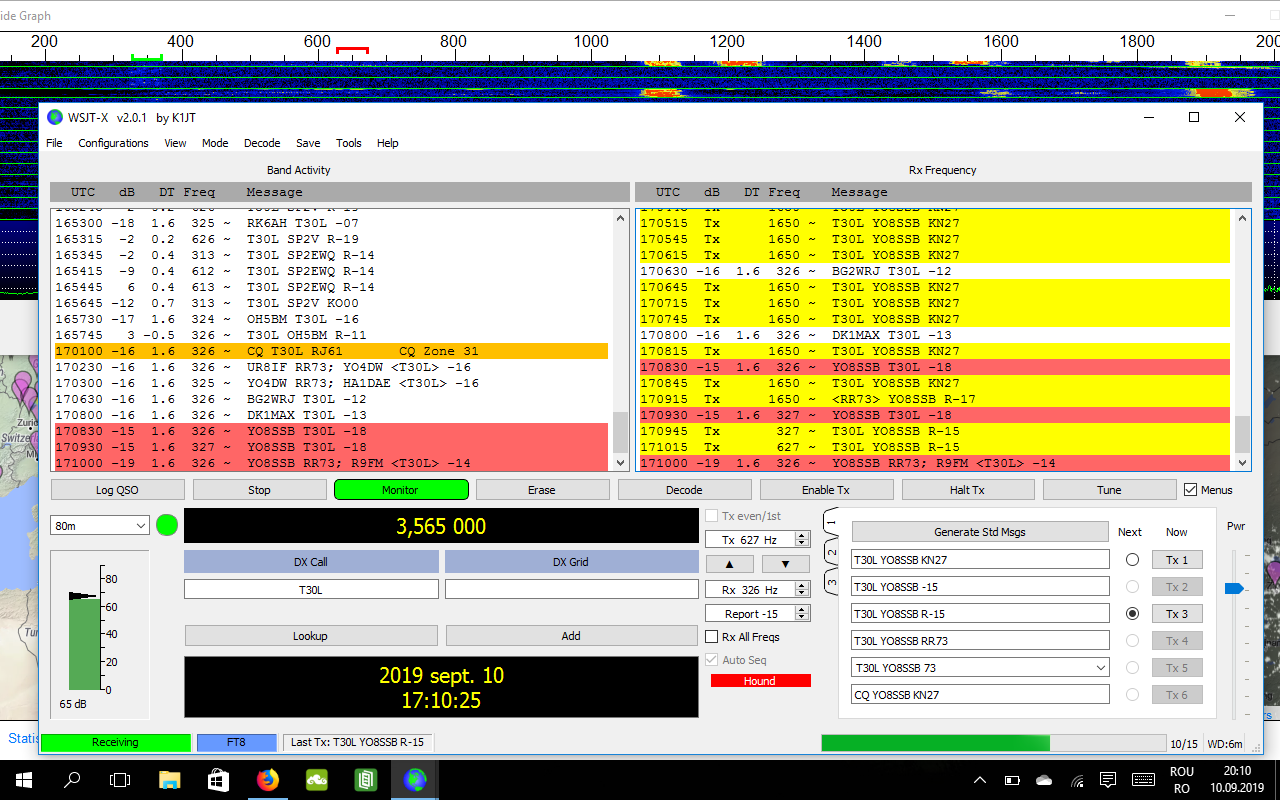Open the Tools menu
Screen dimensions: 1280x800
[349, 143]
